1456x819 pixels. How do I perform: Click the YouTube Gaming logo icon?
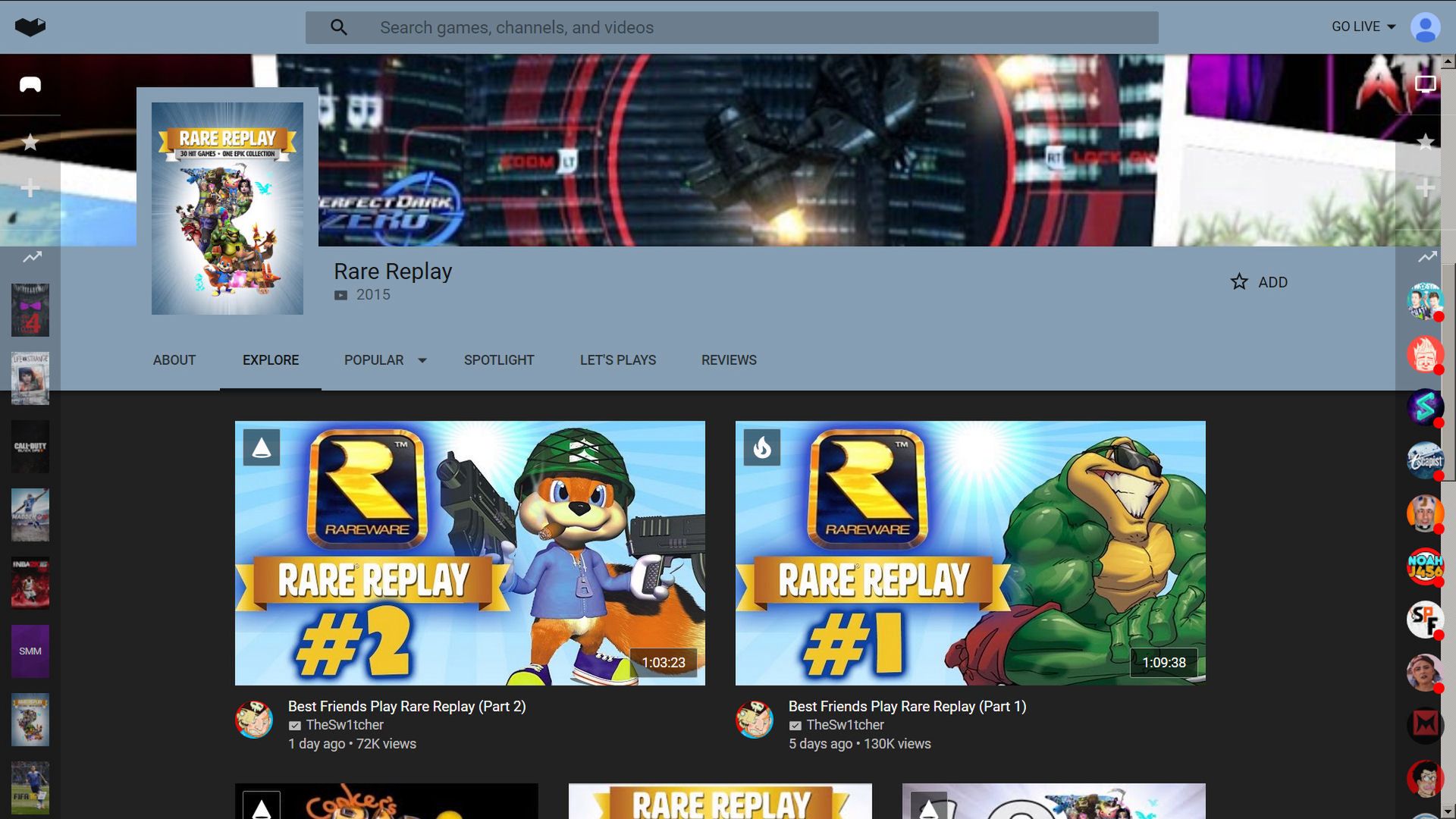pyautogui.click(x=30, y=27)
